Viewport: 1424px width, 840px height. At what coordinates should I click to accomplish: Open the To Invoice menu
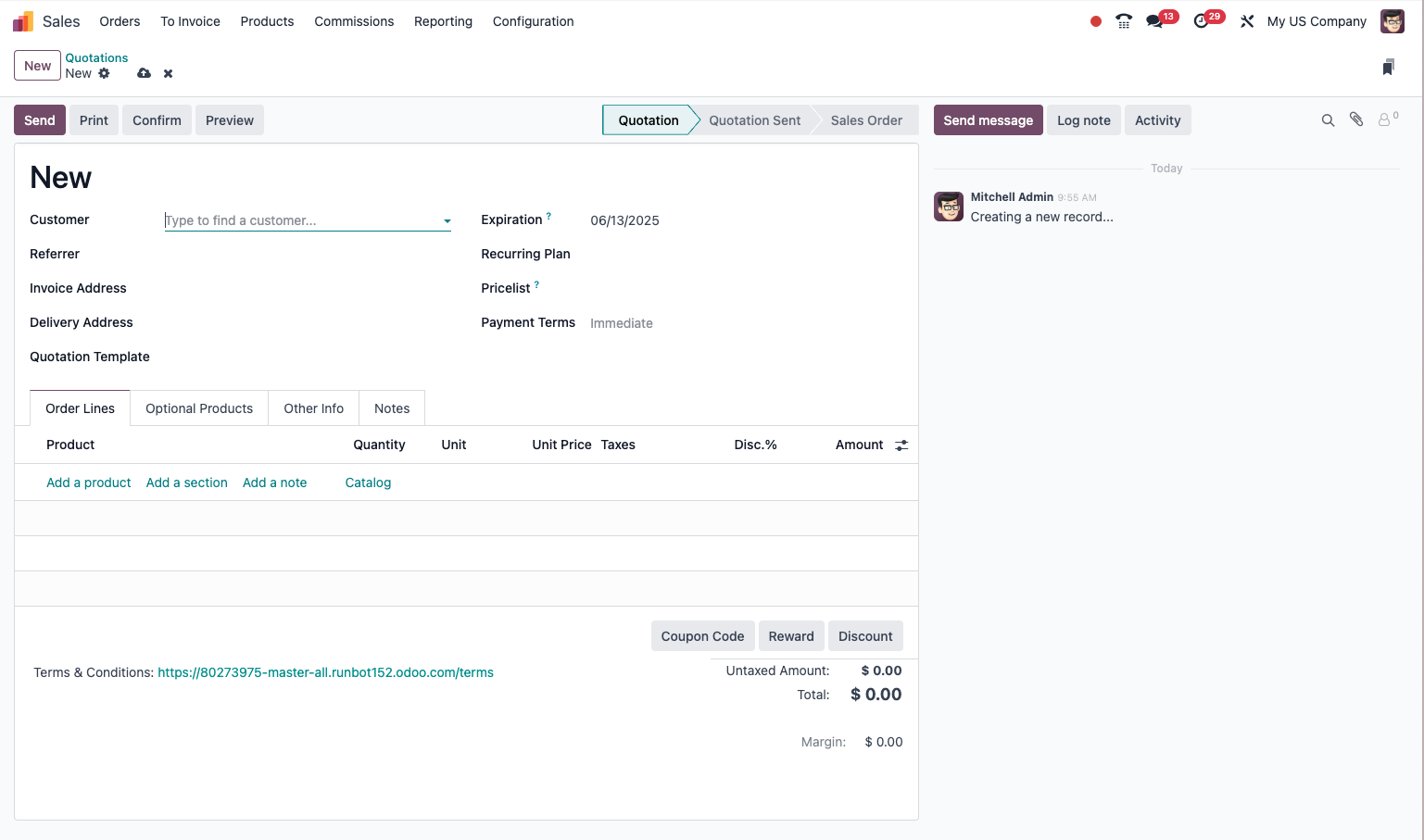[190, 21]
